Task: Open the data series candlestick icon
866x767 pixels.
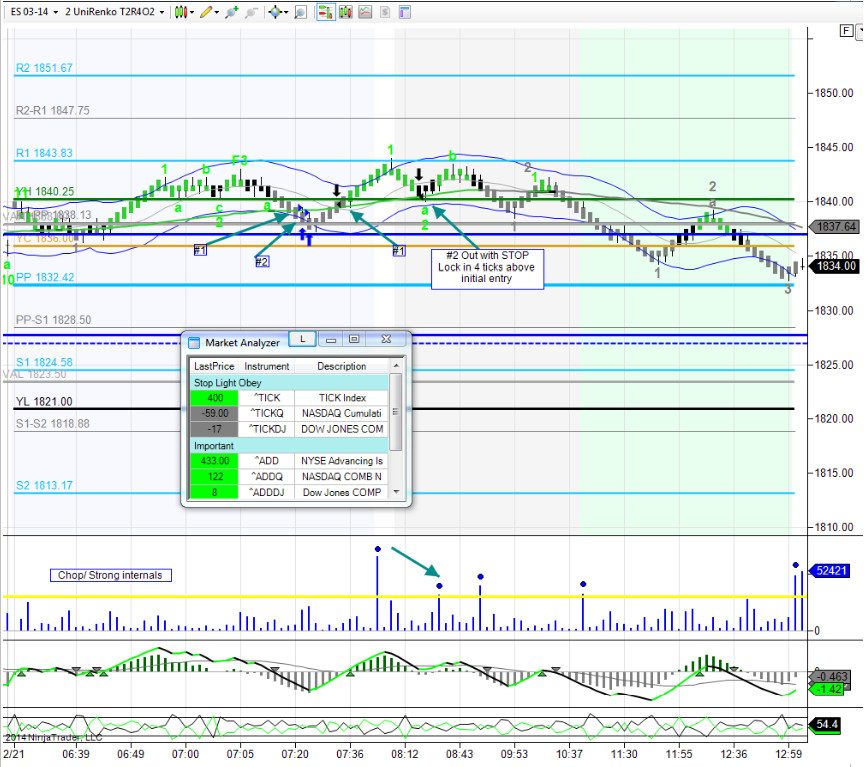Action: [x=346, y=12]
